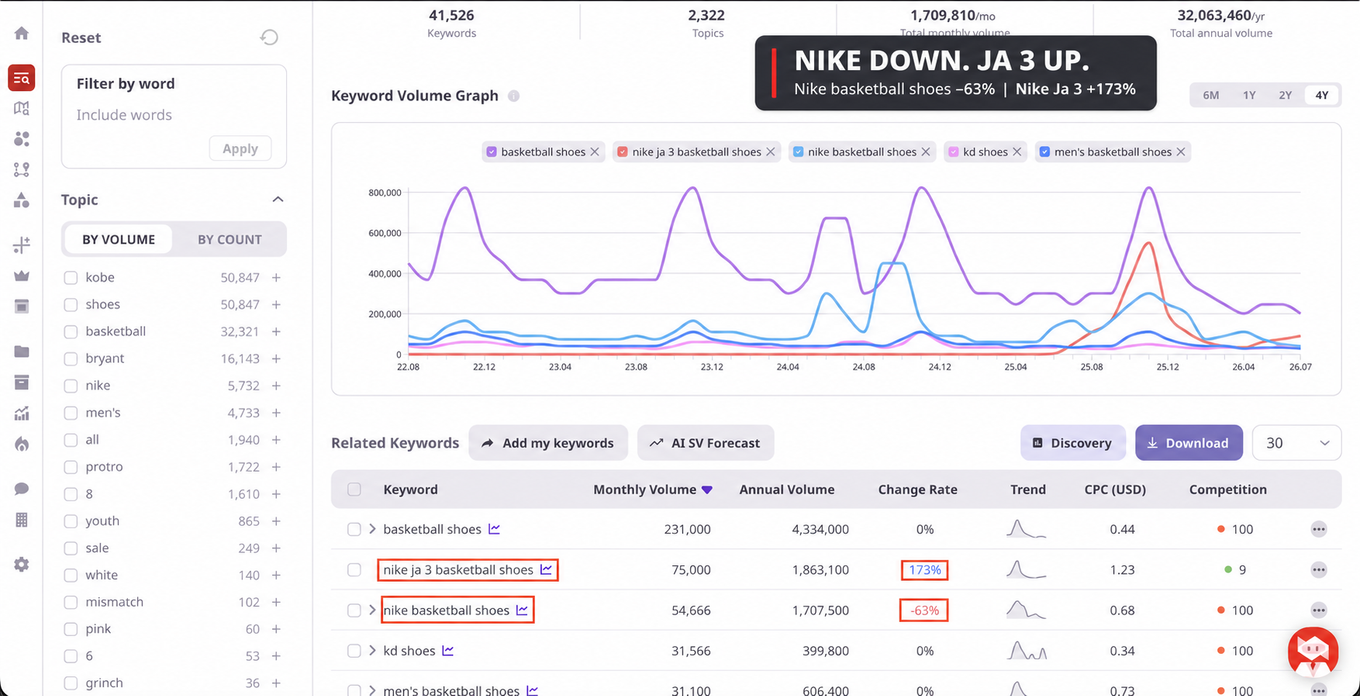Switch topic view to BY COUNT

229,239
